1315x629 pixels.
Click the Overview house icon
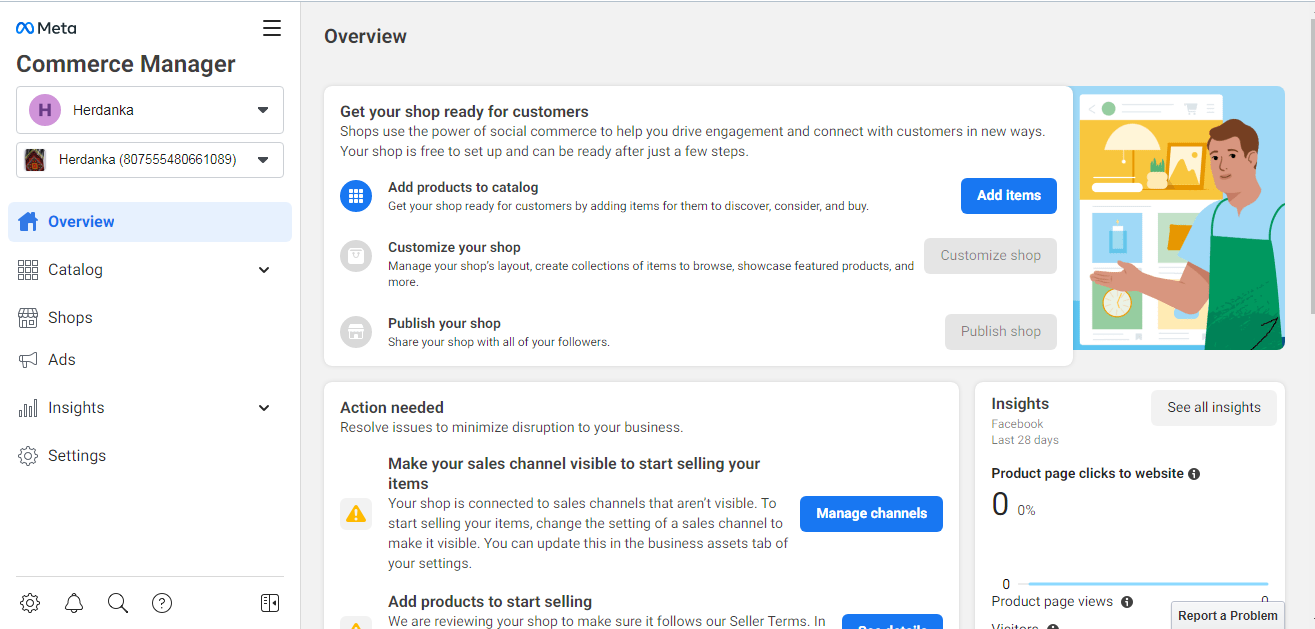click(x=29, y=222)
